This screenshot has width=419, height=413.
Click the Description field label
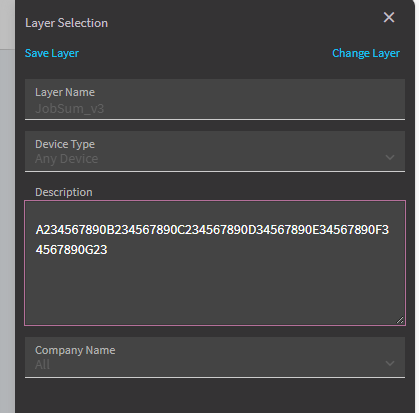click(64, 192)
